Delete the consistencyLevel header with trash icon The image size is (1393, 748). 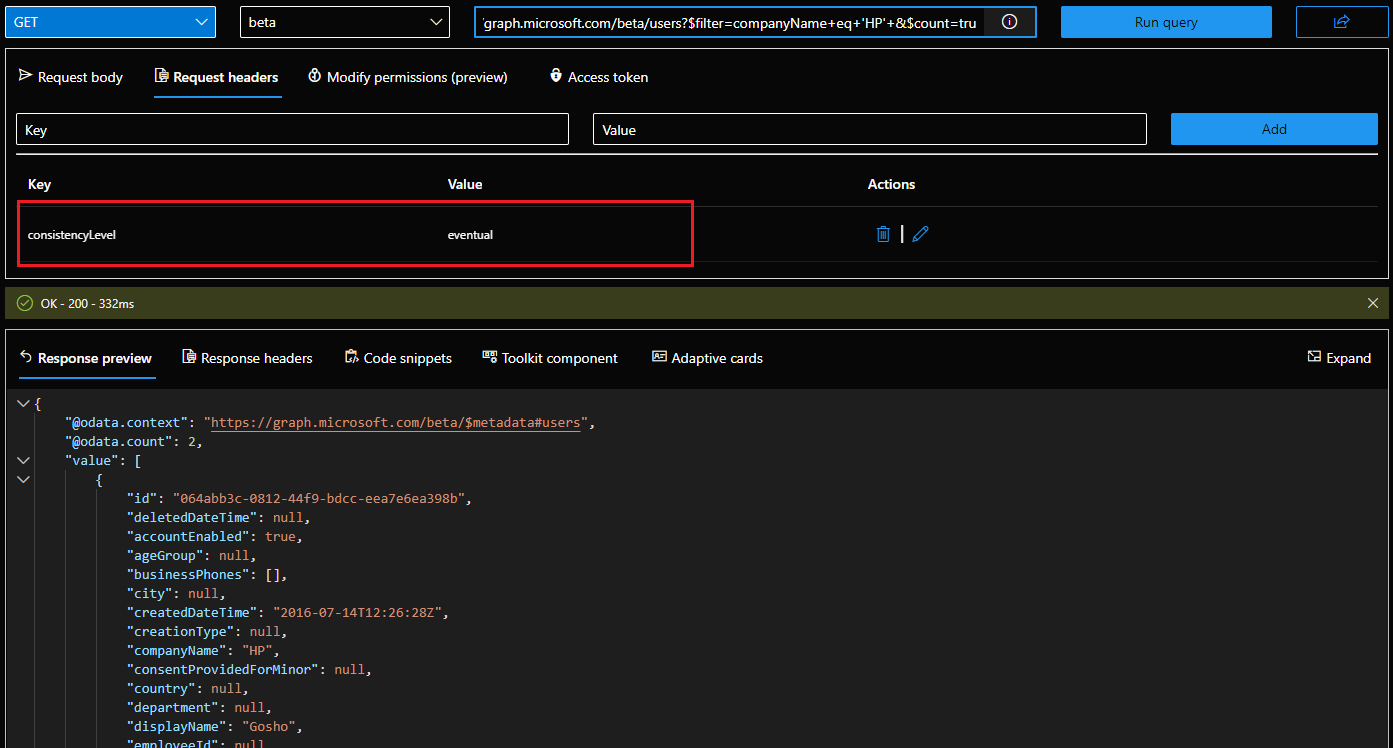[x=883, y=234]
